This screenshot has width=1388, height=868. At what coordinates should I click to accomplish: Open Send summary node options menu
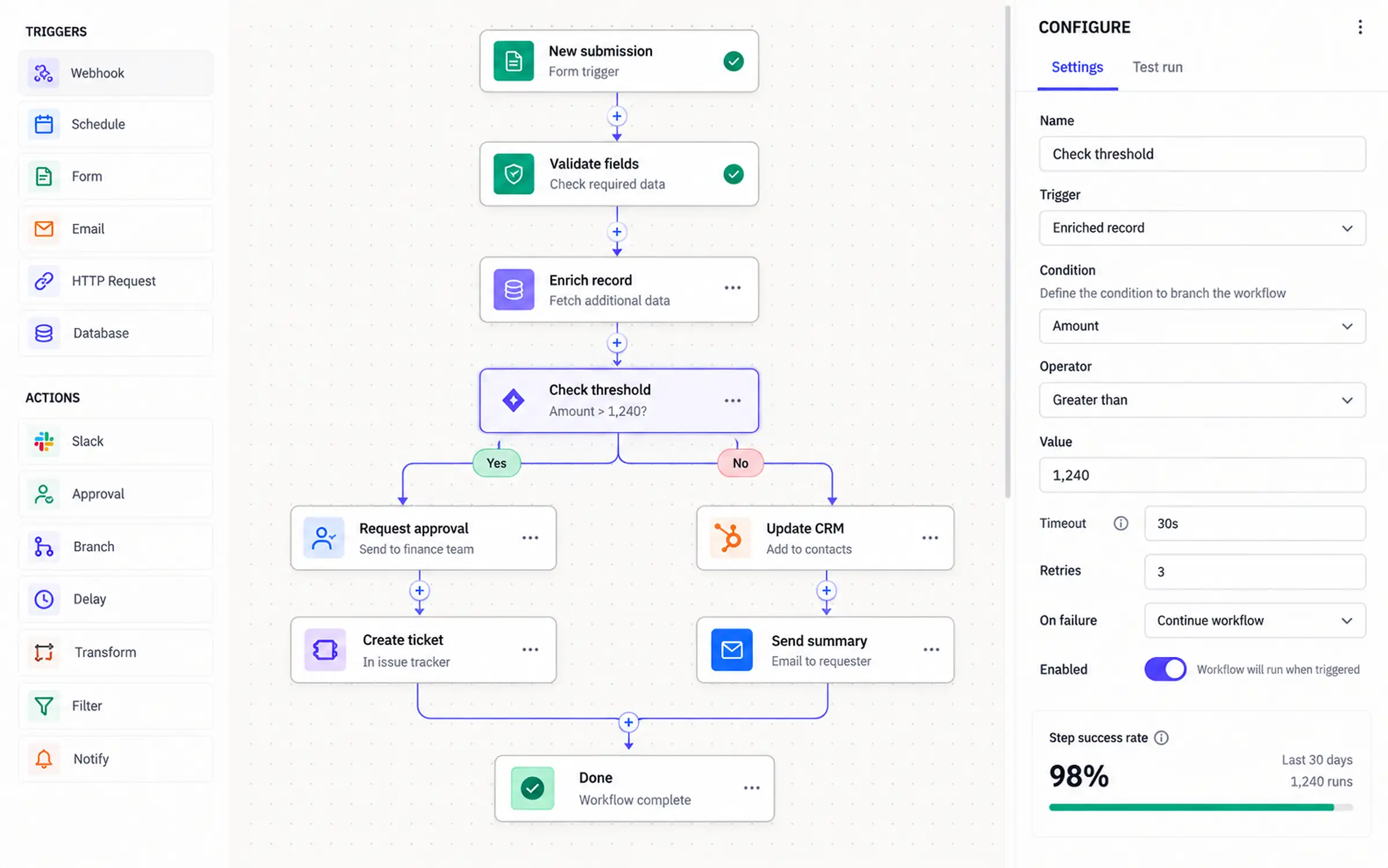coord(931,649)
